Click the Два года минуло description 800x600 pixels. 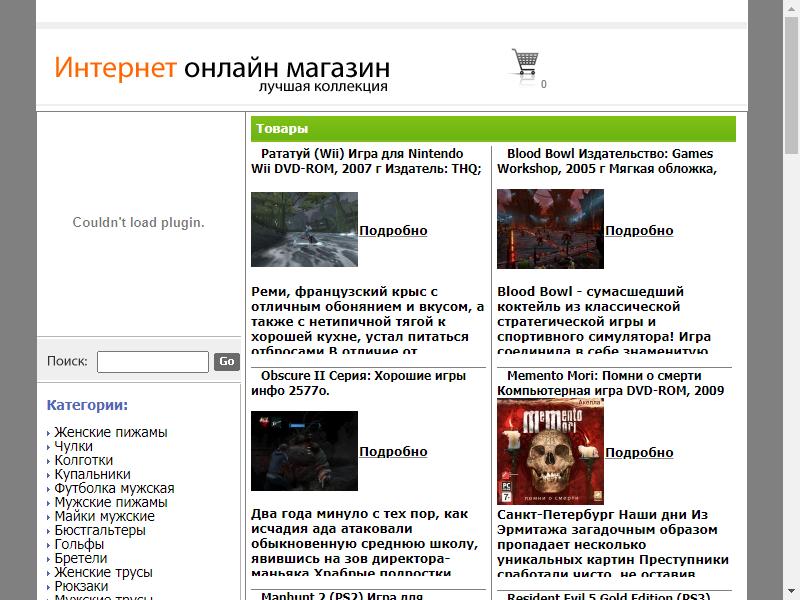point(365,542)
